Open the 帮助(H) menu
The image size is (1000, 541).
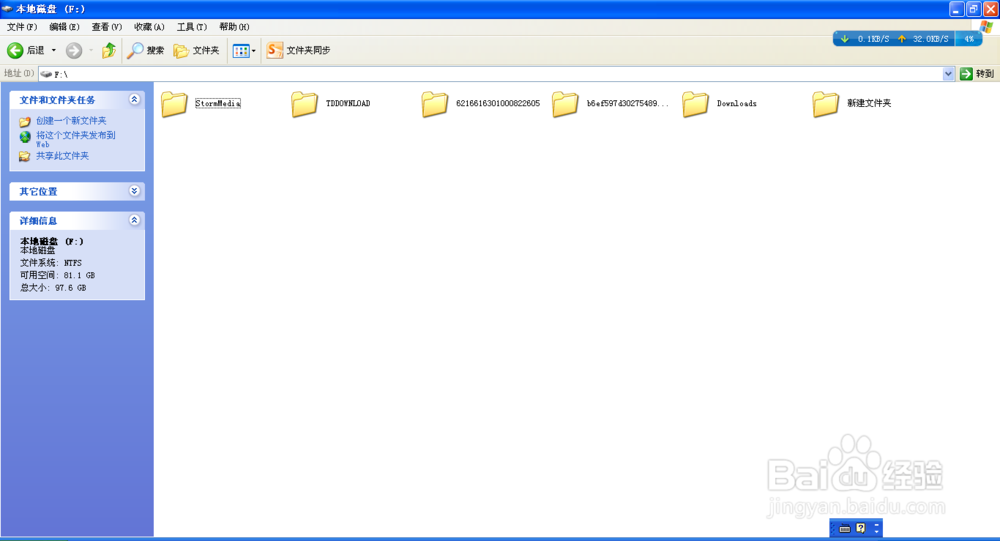[234, 27]
